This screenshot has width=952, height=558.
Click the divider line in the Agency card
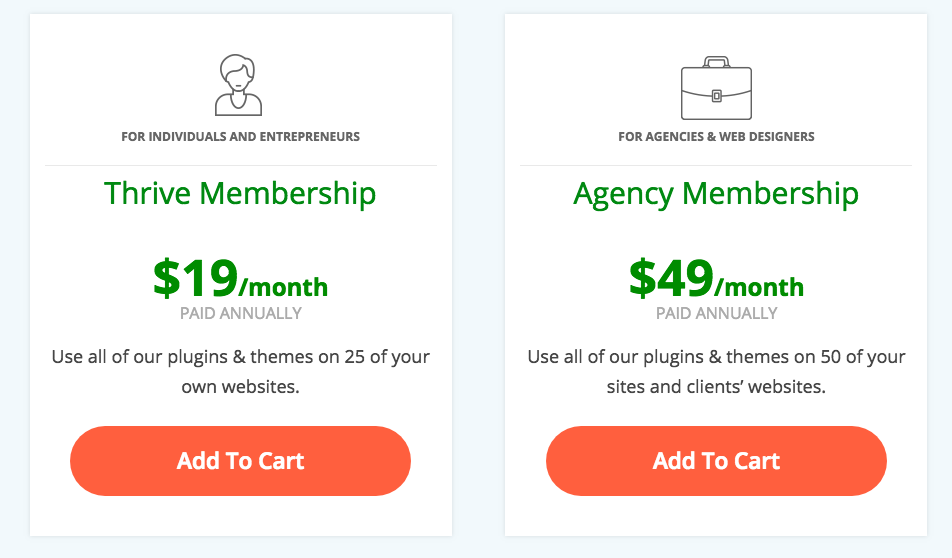tap(716, 165)
